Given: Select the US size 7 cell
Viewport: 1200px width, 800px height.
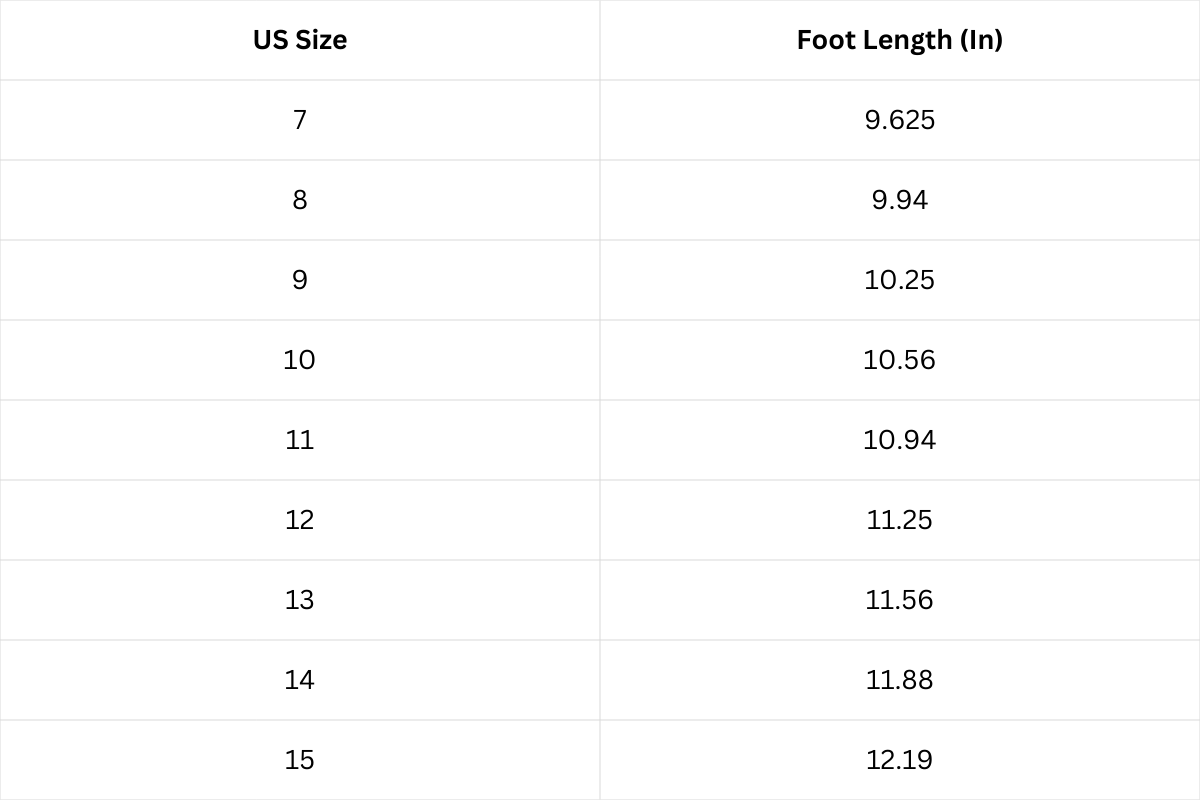Looking at the screenshot, I should [x=300, y=120].
